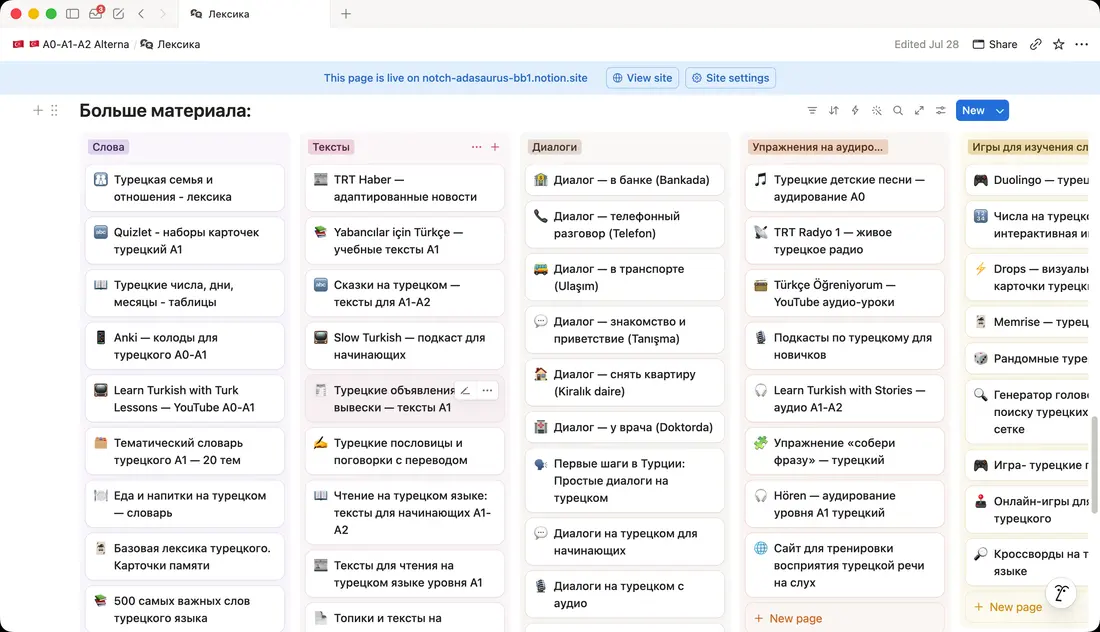Search the database with magnifier icon

[x=897, y=110]
